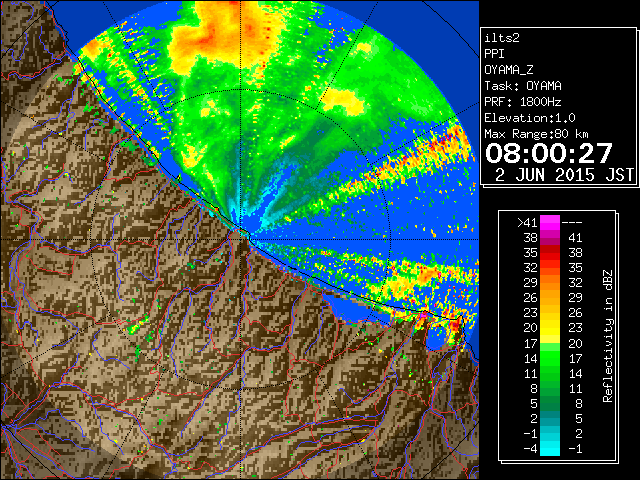Select the '-4' legend label
The height and width of the screenshot is (480, 640).
tap(530, 449)
